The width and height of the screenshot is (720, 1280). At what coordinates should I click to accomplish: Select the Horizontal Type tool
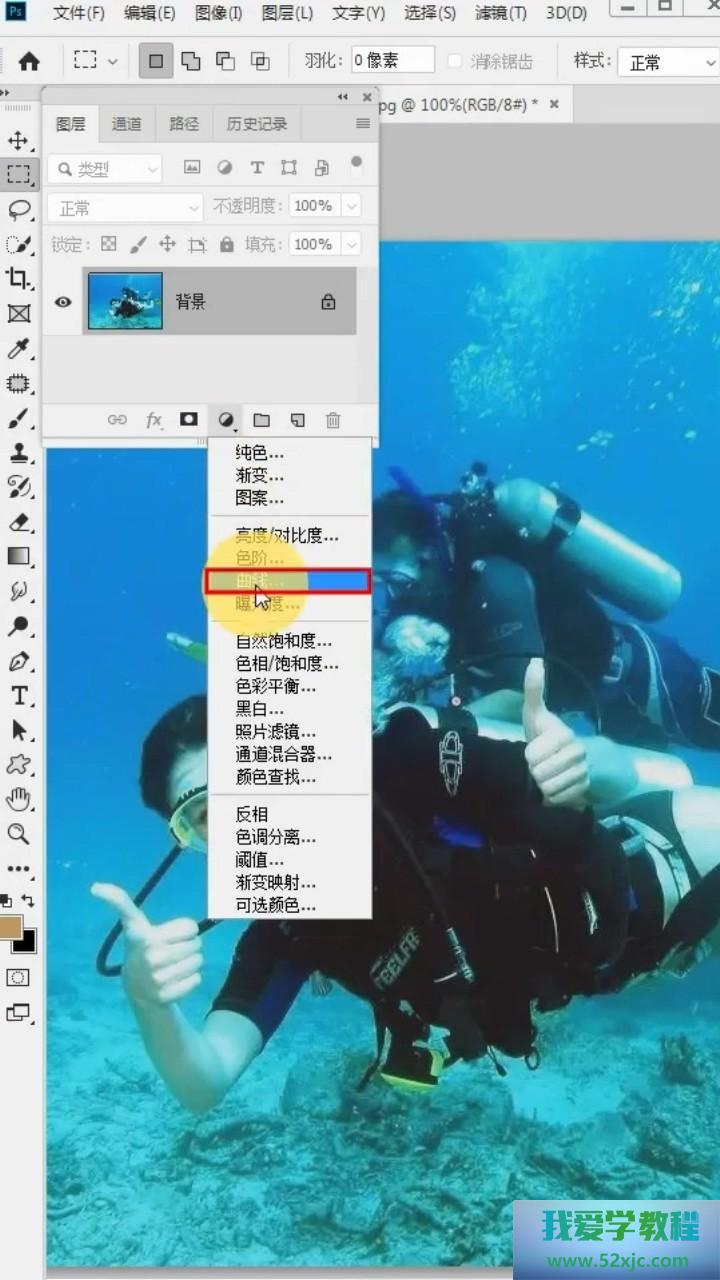coord(18,695)
